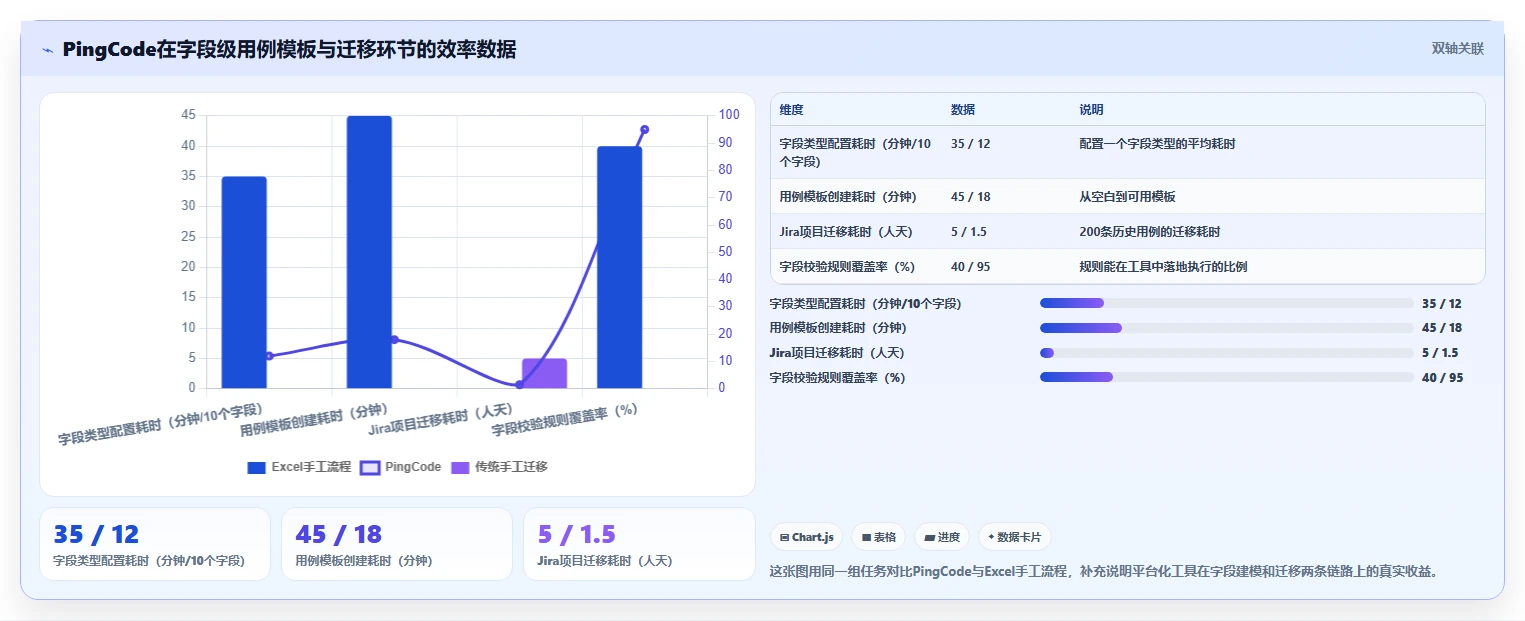Toggle the 传统手工迁移 legend entry
The width and height of the screenshot is (1525, 621).
[x=499, y=467]
